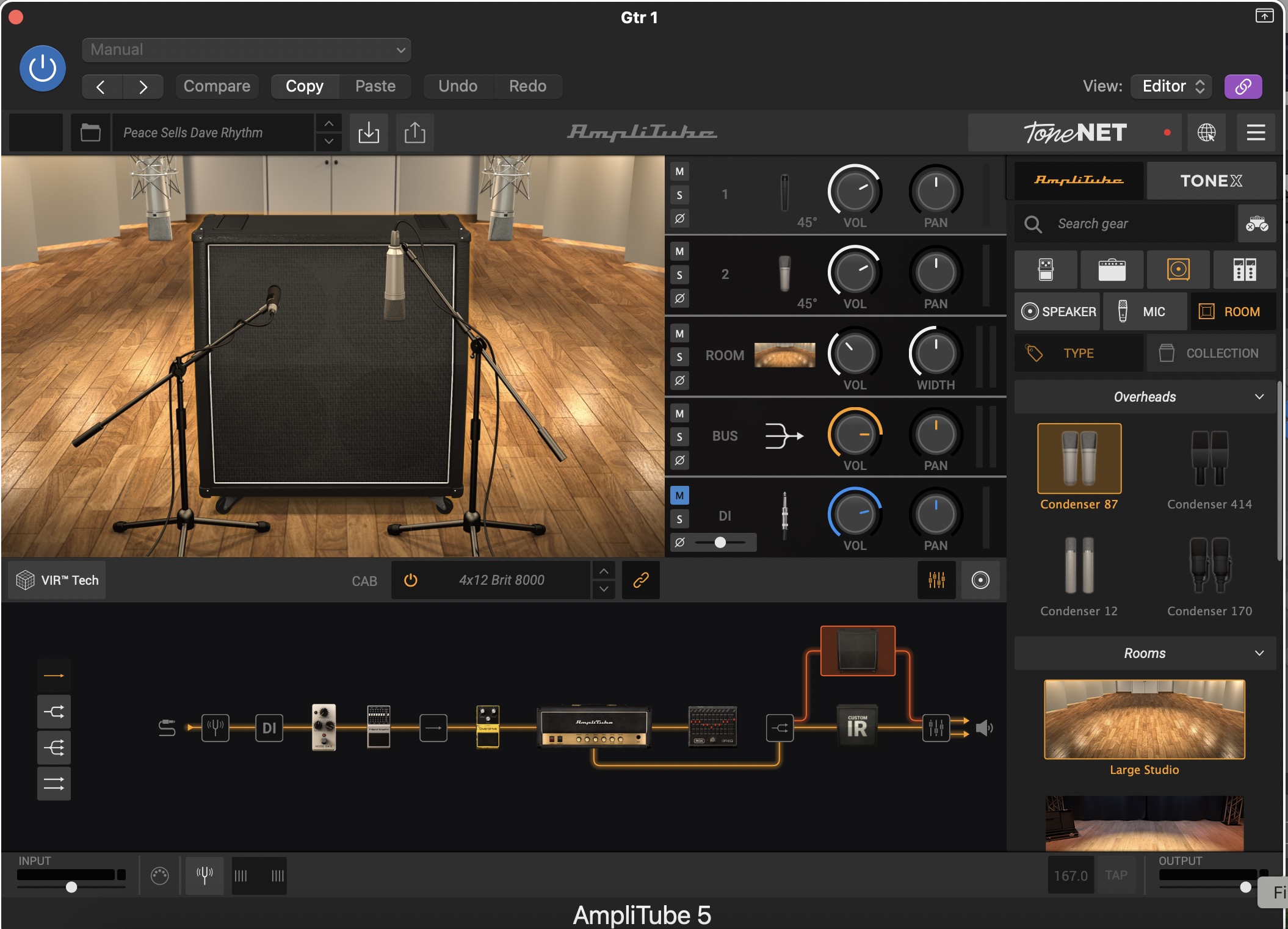Mute mic 1 channel
This screenshot has height=929, width=1288.
click(x=679, y=172)
